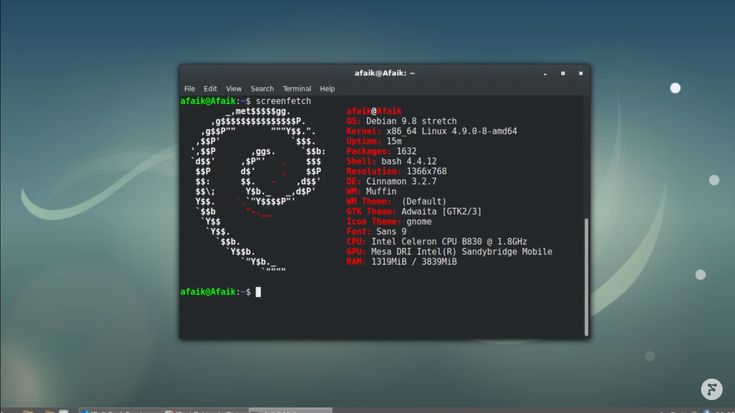
Task: Close the afaik@Afaik terminal window
Action: (x=579, y=73)
